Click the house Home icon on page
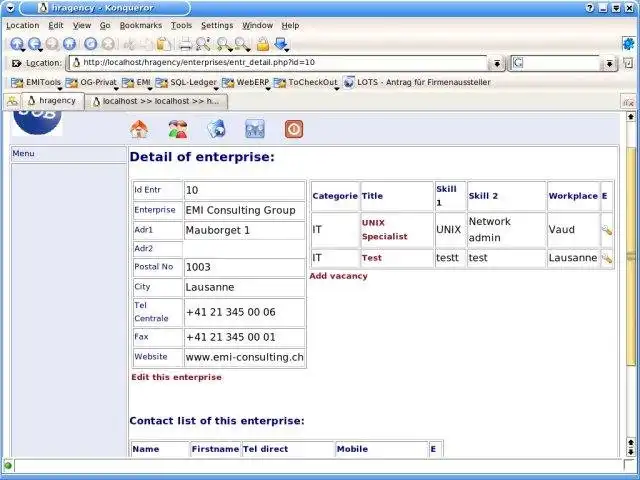The image size is (640, 480). [139, 129]
